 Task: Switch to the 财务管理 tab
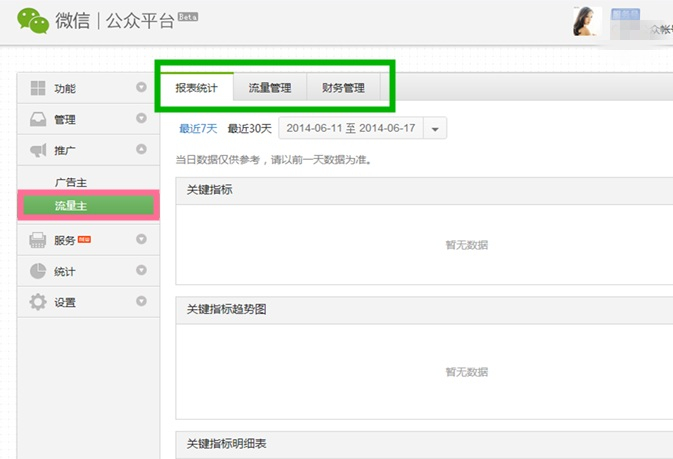pos(343,88)
